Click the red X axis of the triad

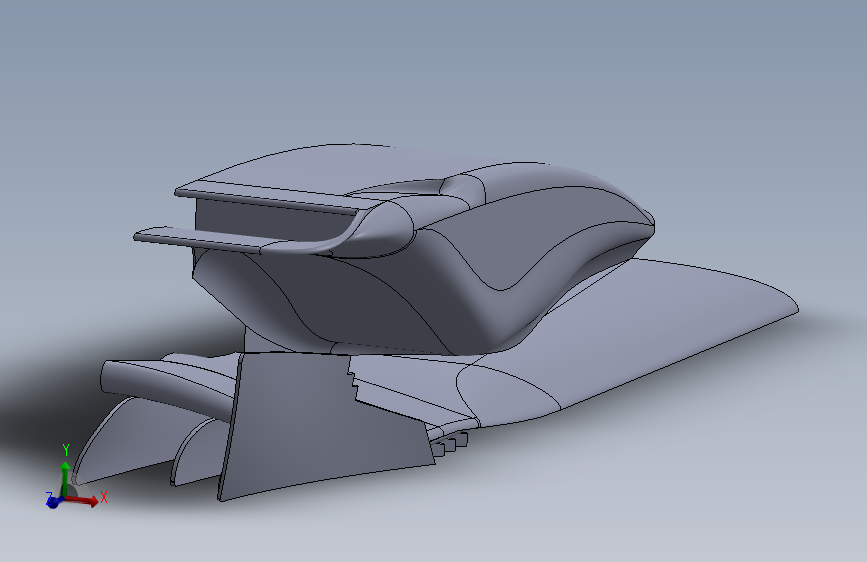[82, 501]
